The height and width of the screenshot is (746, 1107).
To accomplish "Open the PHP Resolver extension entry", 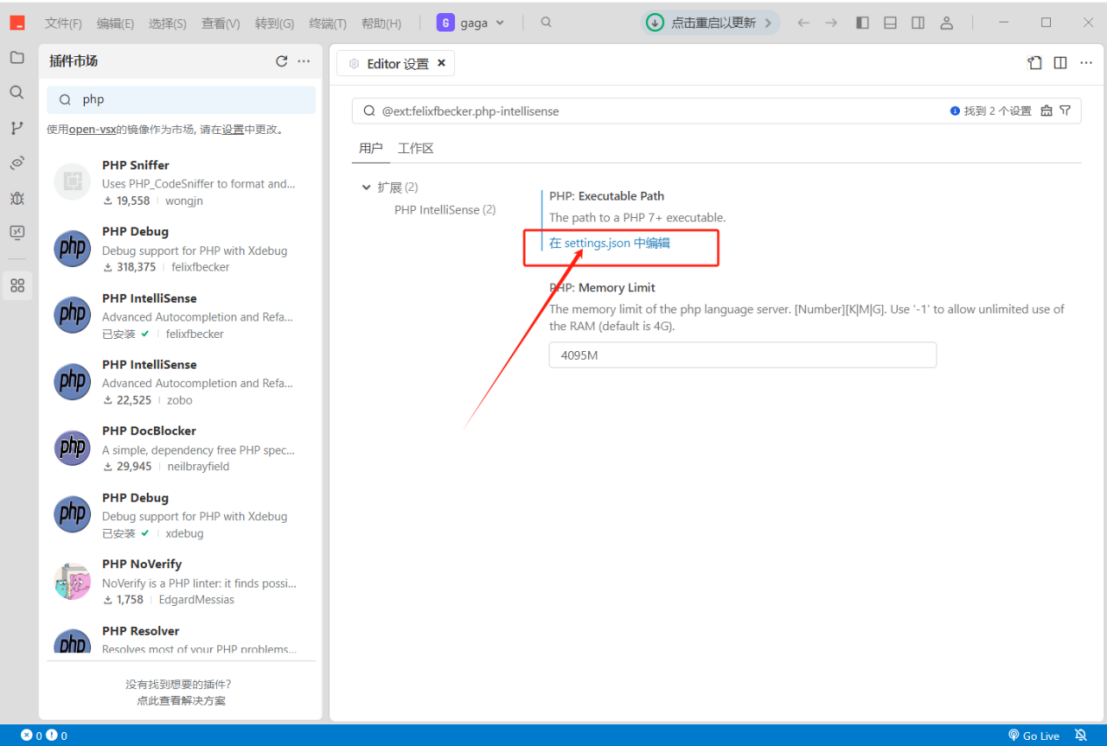I will click(181, 639).
